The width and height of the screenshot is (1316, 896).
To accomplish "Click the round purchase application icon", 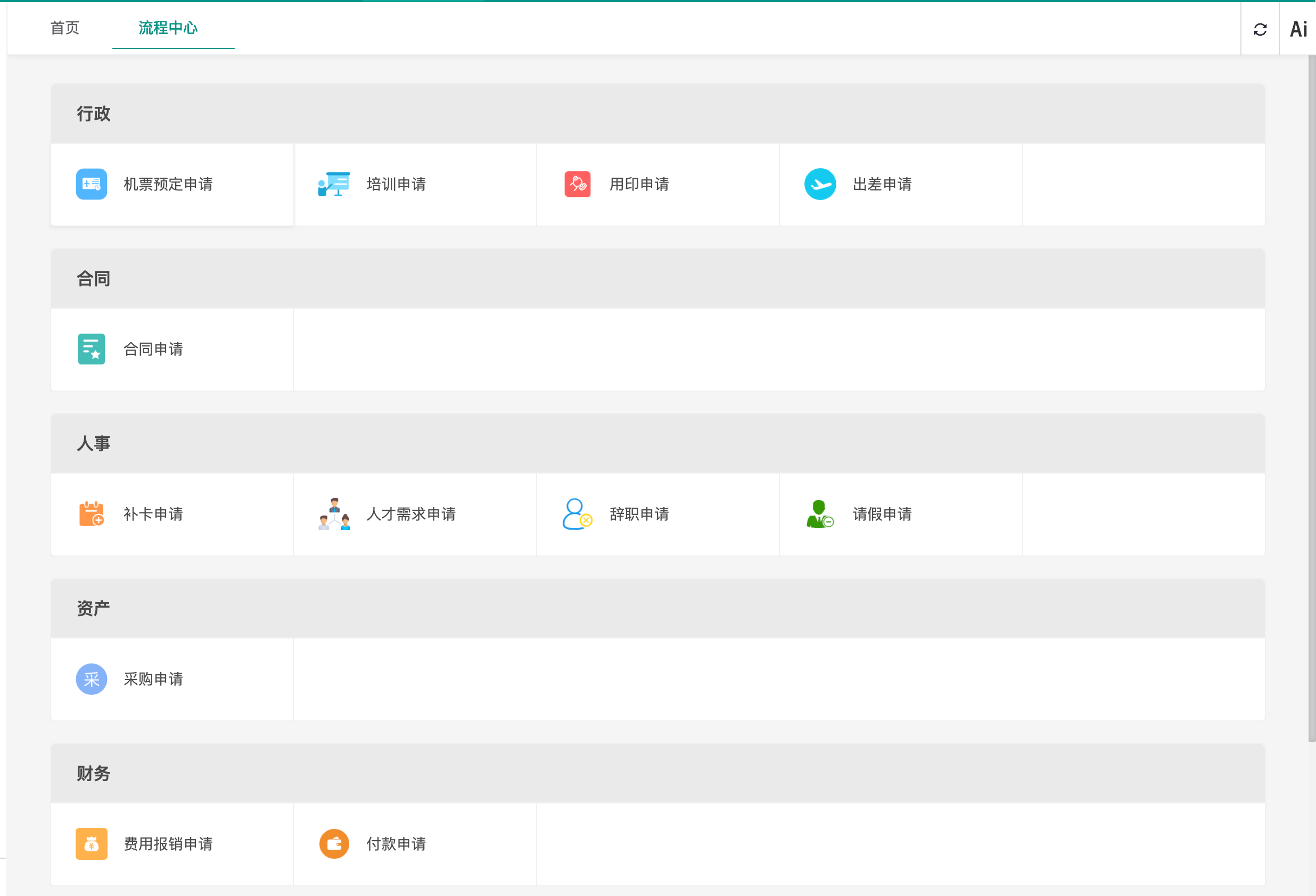I will coord(91,678).
